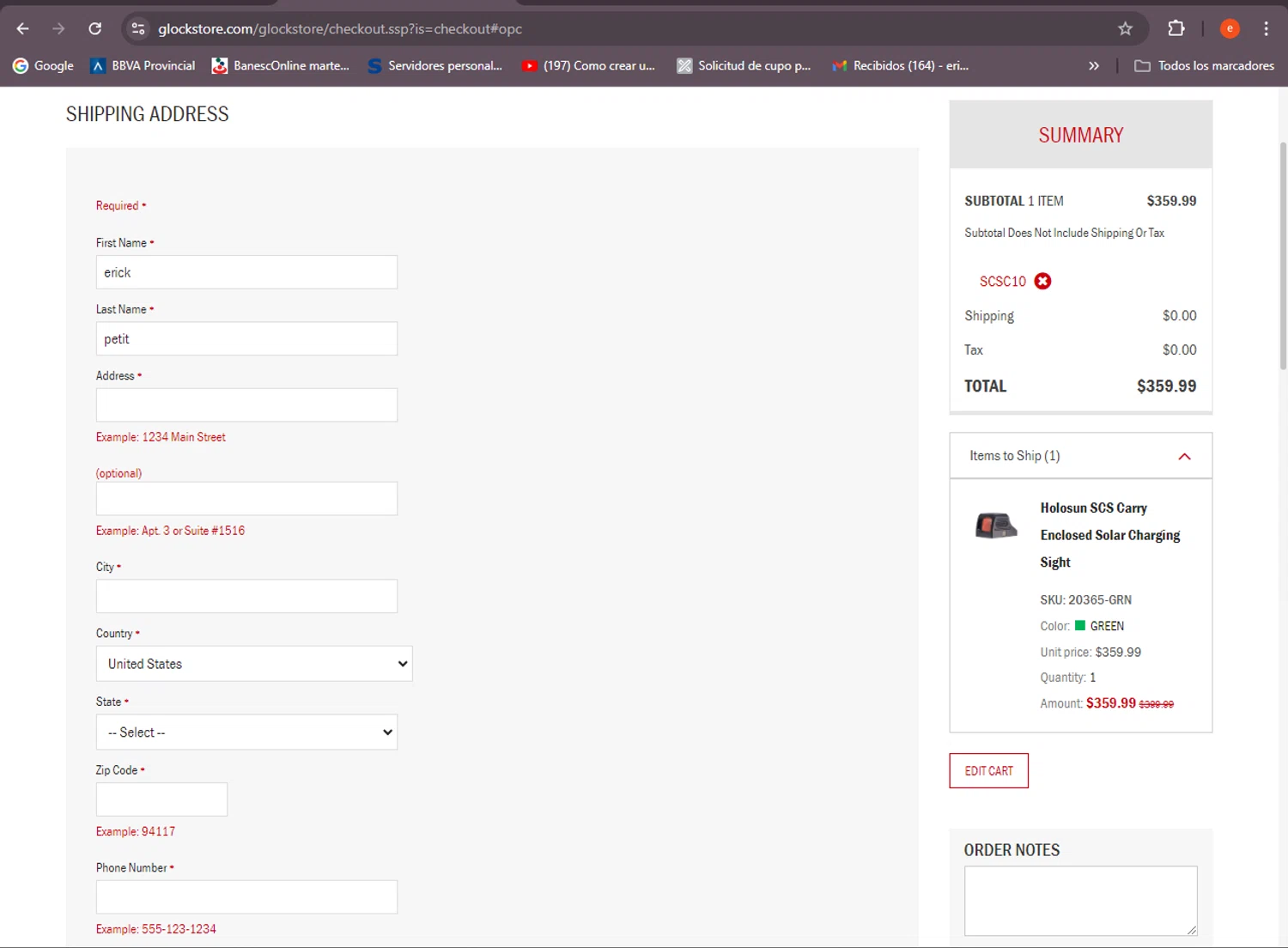
Task: Reload the checkout page
Action: [x=95, y=28]
